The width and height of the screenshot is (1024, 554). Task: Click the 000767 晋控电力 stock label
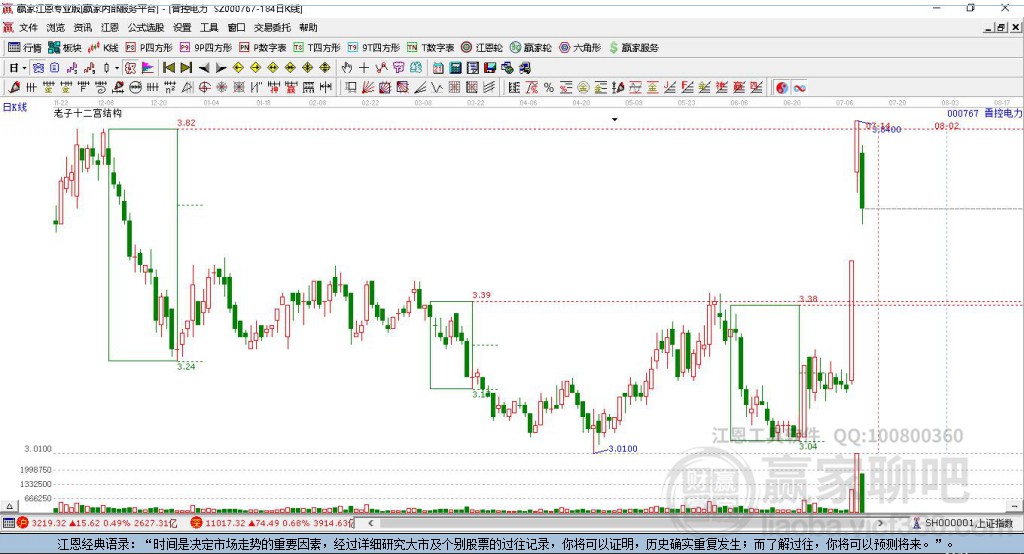pos(985,113)
